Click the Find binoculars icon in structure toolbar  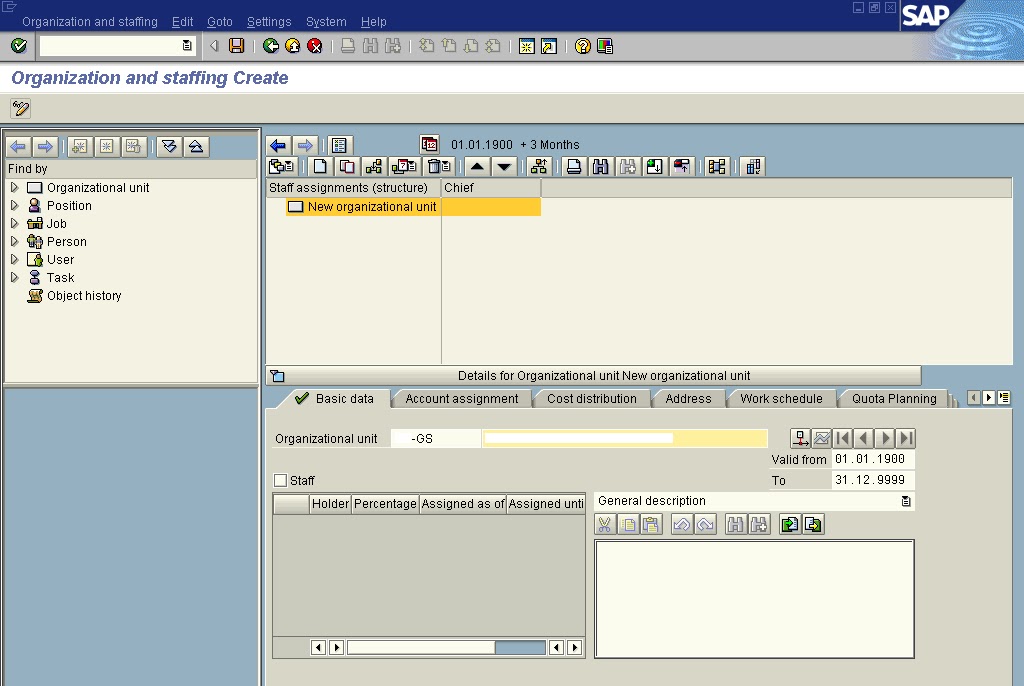(600, 167)
